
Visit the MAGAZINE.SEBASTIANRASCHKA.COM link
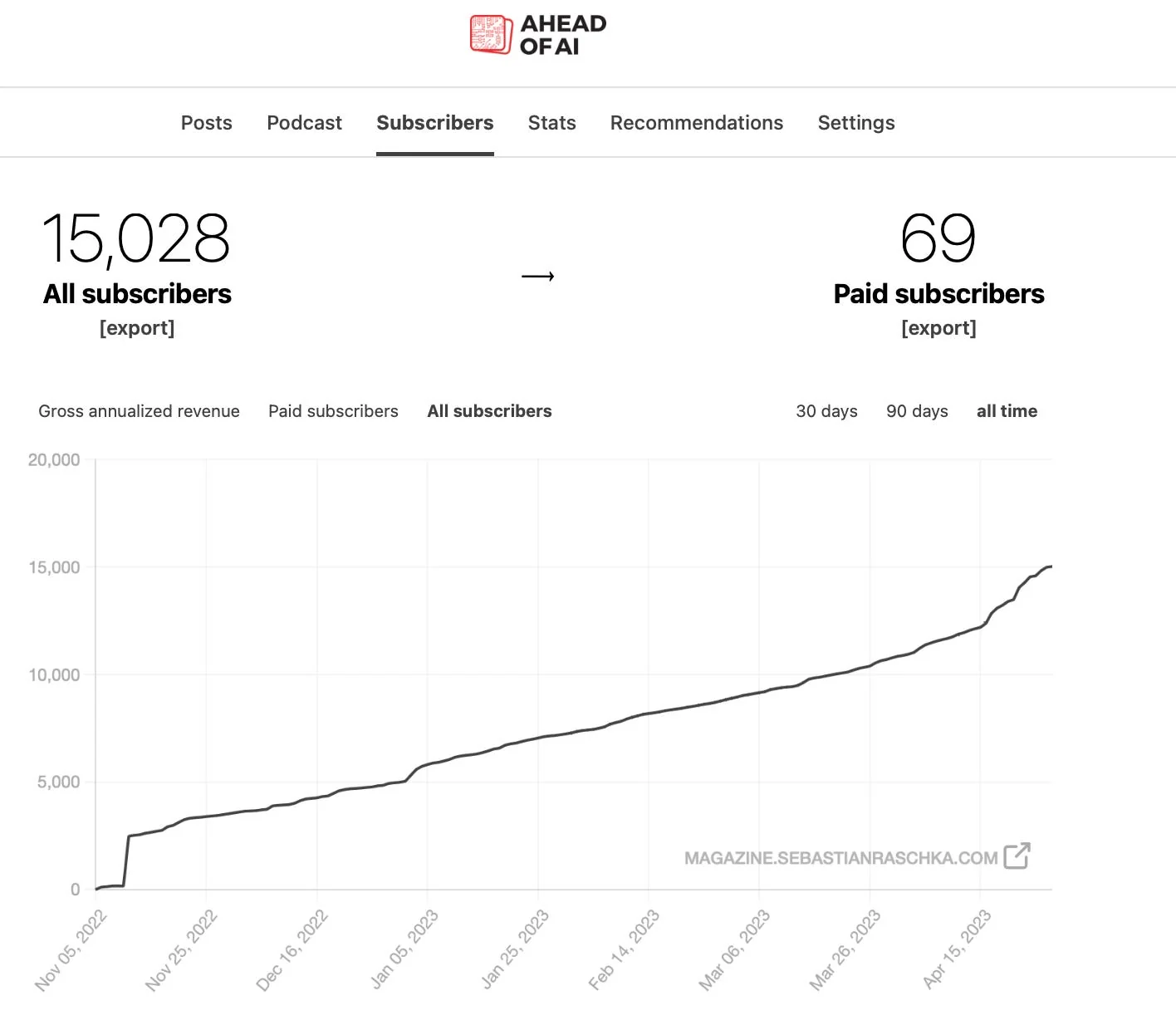tap(840, 858)
